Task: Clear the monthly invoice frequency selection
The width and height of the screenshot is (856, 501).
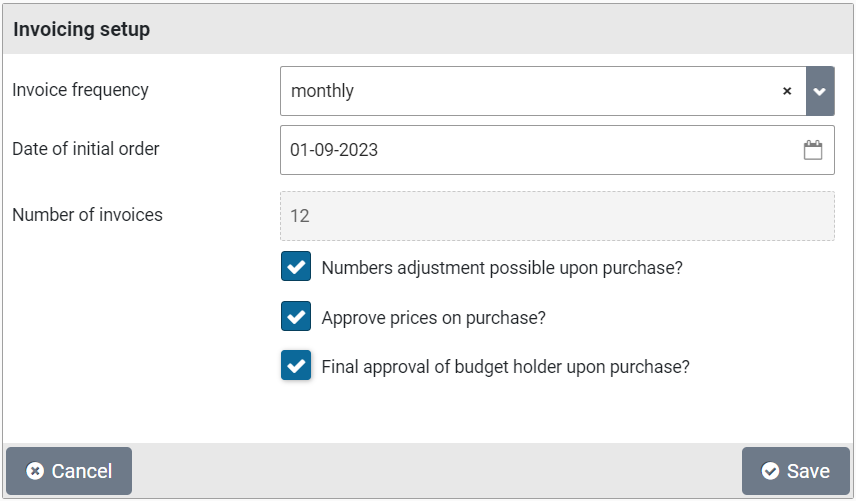Action: pyautogui.click(x=787, y=91)
